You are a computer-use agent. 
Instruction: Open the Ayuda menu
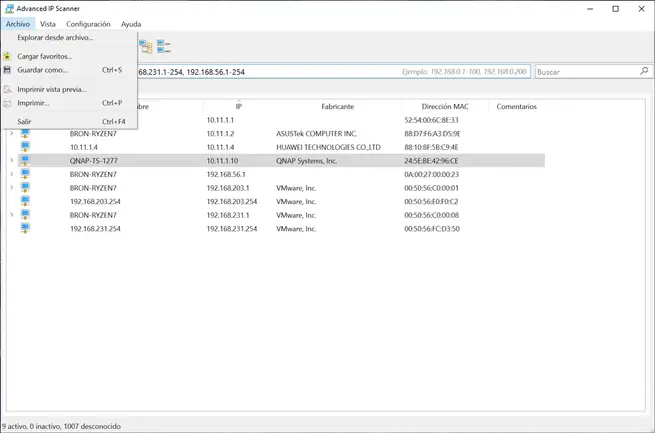[x=131, y=23]
